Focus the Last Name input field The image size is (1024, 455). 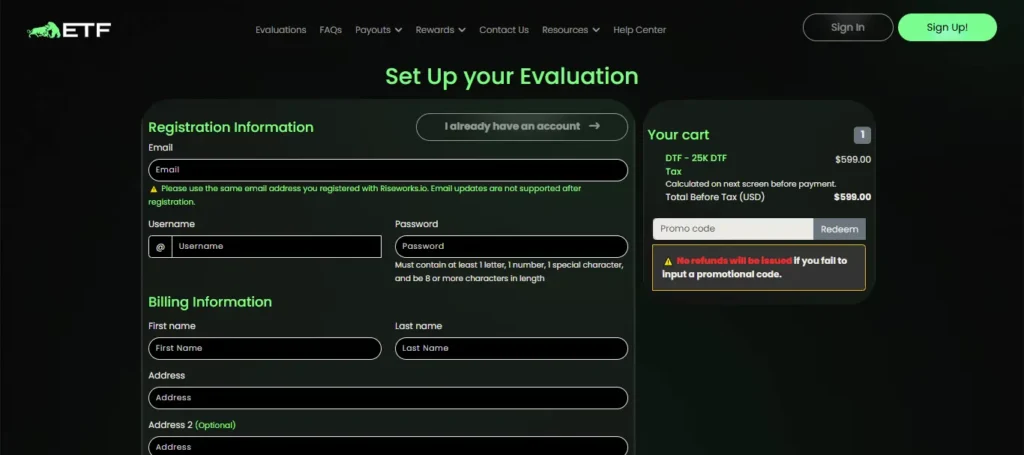pyautogui.click(x=511, y=349)
